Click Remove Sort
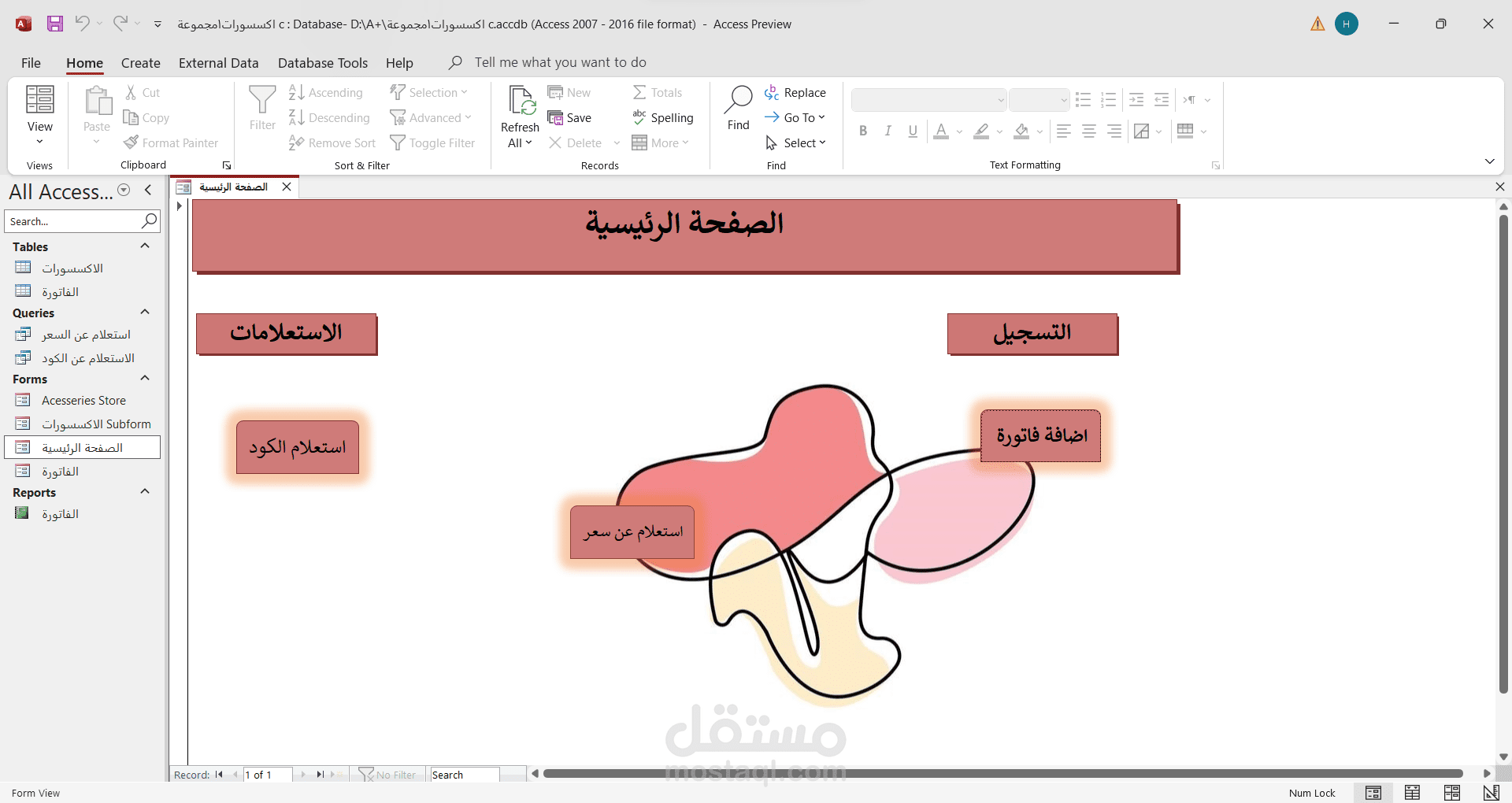The width and height of the screenshot is (1512, 803). click(x=332, y=143)
